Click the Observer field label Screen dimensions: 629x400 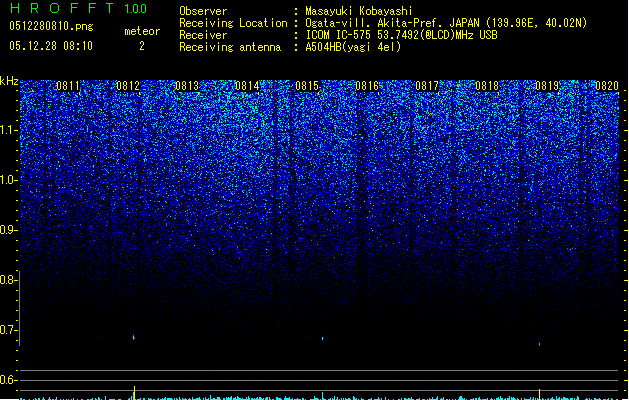(203, 11)
